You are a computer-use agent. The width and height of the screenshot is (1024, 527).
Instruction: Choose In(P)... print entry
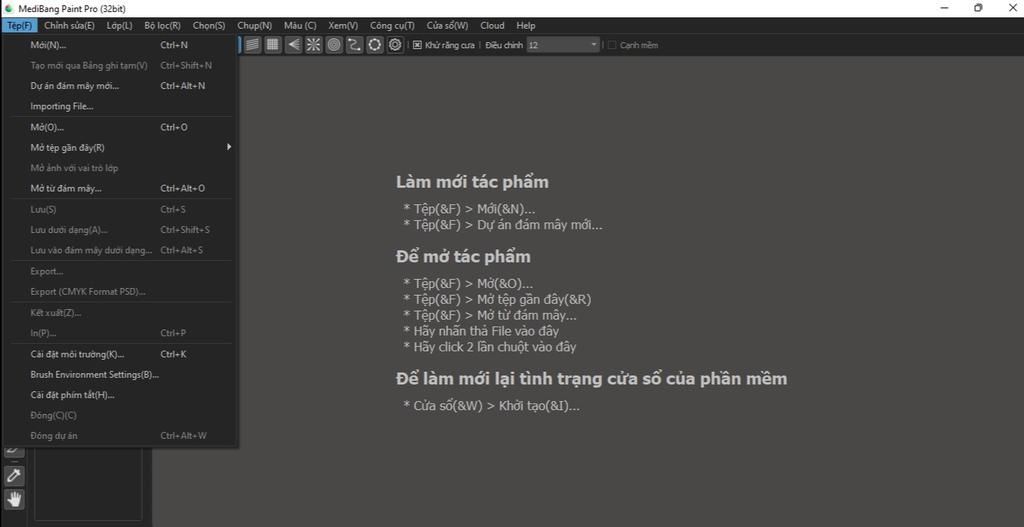tap(121, 333)
